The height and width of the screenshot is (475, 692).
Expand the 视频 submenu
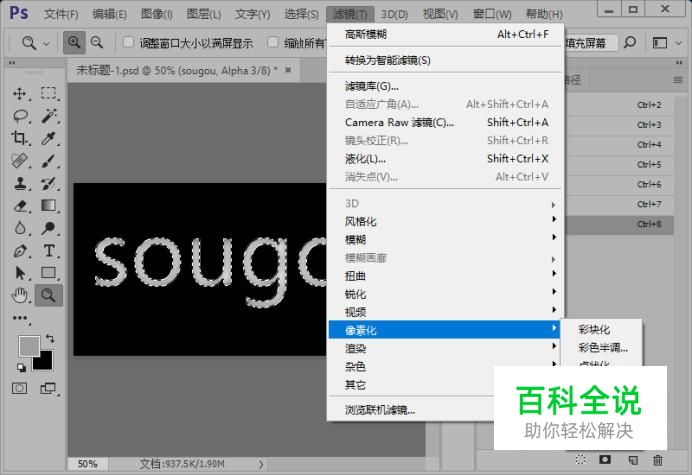(444, 312)
